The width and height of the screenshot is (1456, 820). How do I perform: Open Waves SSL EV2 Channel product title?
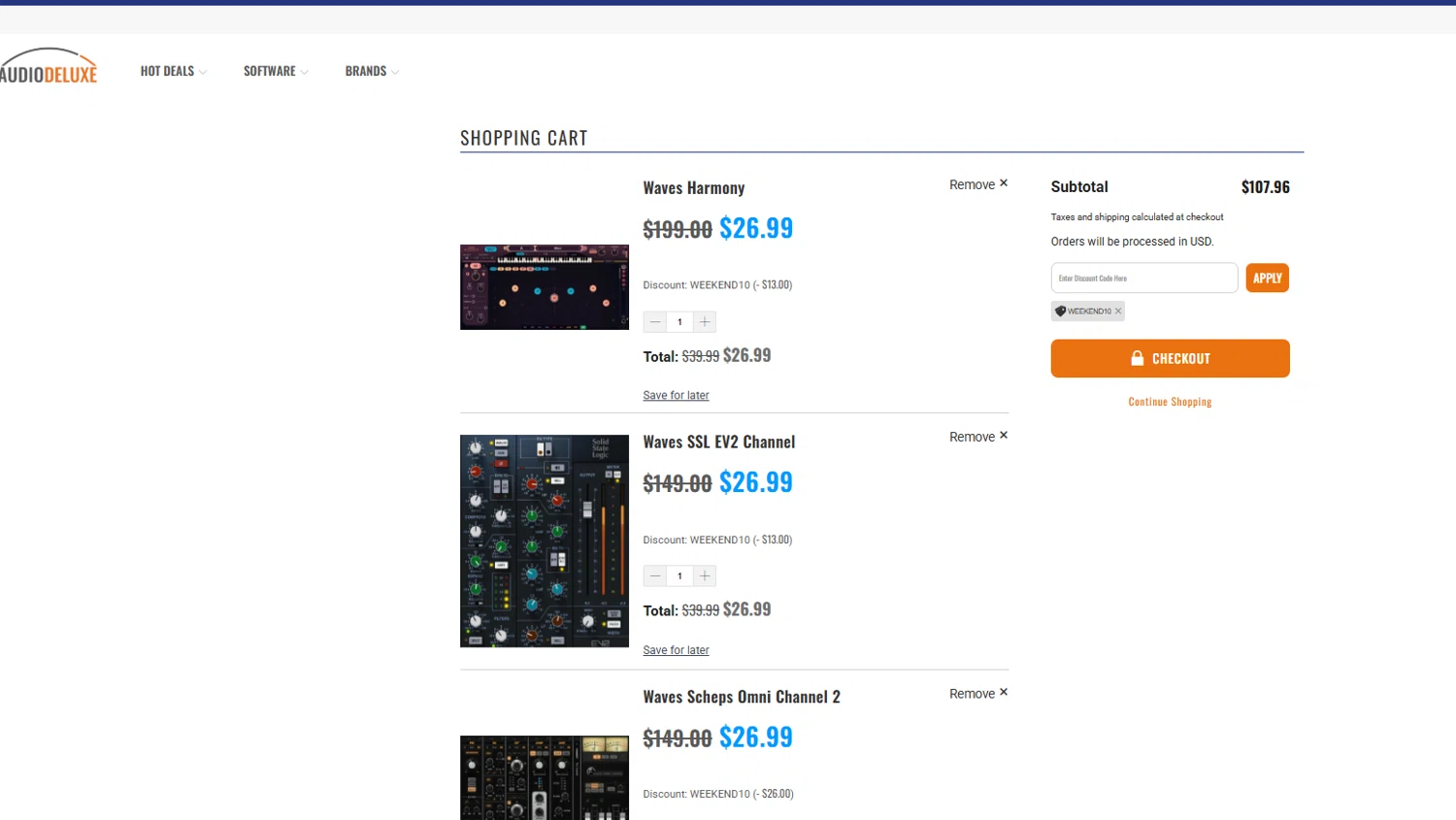719,442
